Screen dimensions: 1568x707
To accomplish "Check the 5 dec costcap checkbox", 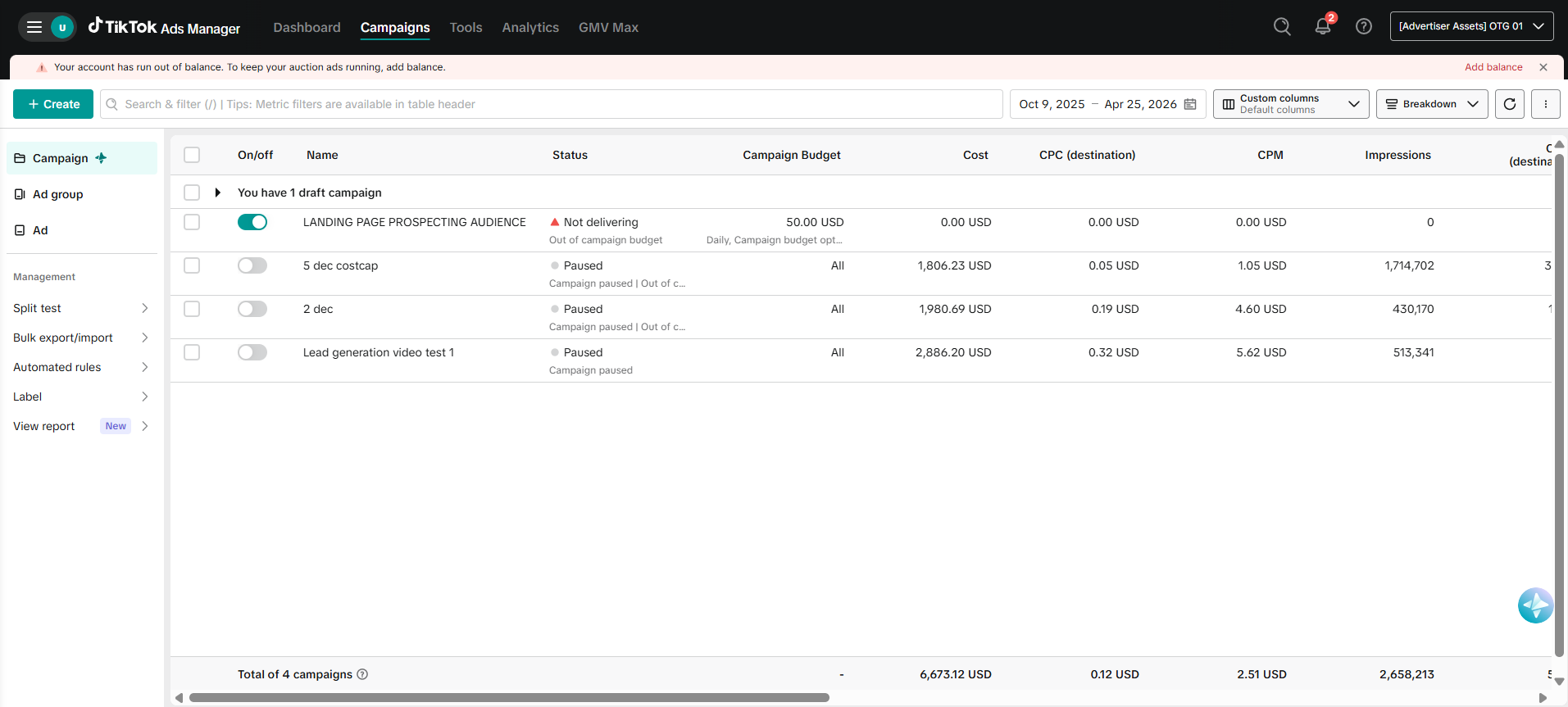I will 192,265.
